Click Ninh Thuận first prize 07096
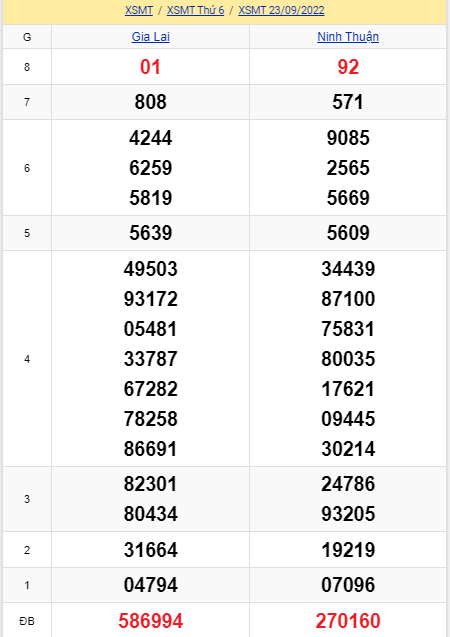This screenshot has width=450, height=637. click(x=348, y=585)
